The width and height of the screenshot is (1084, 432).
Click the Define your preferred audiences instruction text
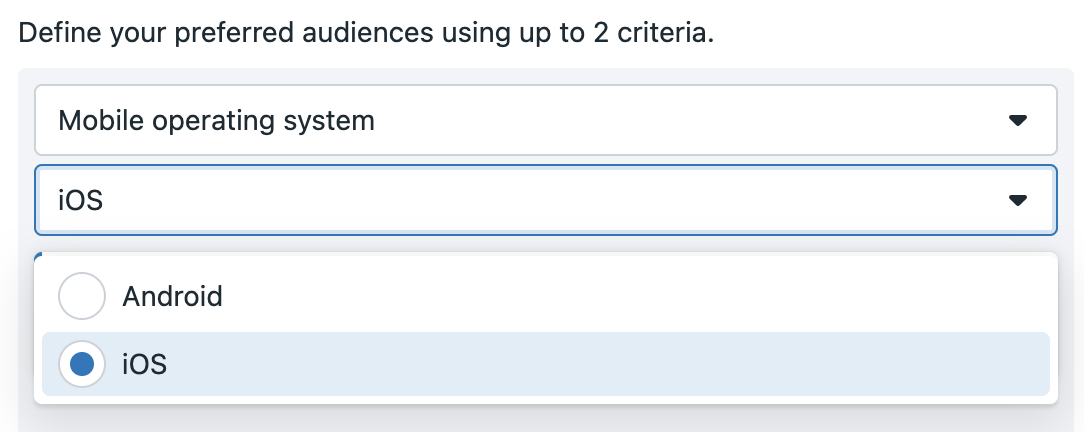pos(366,33)
